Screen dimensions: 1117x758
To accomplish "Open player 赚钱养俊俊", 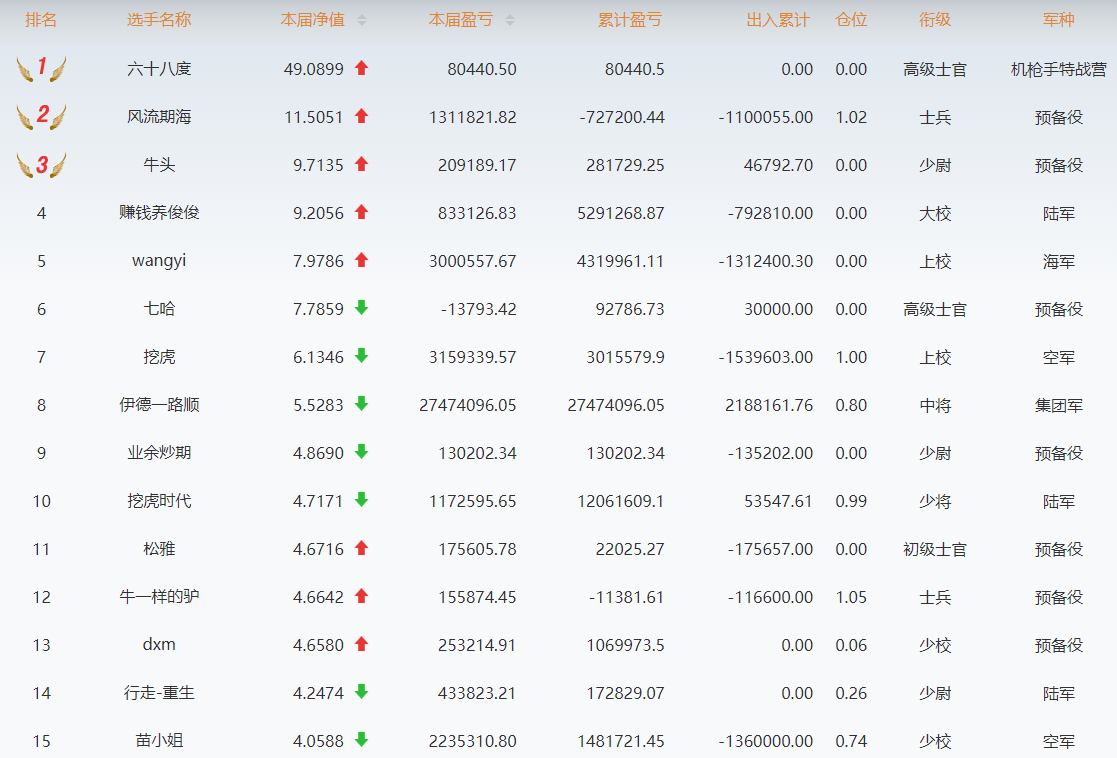I will coord(159,213).
